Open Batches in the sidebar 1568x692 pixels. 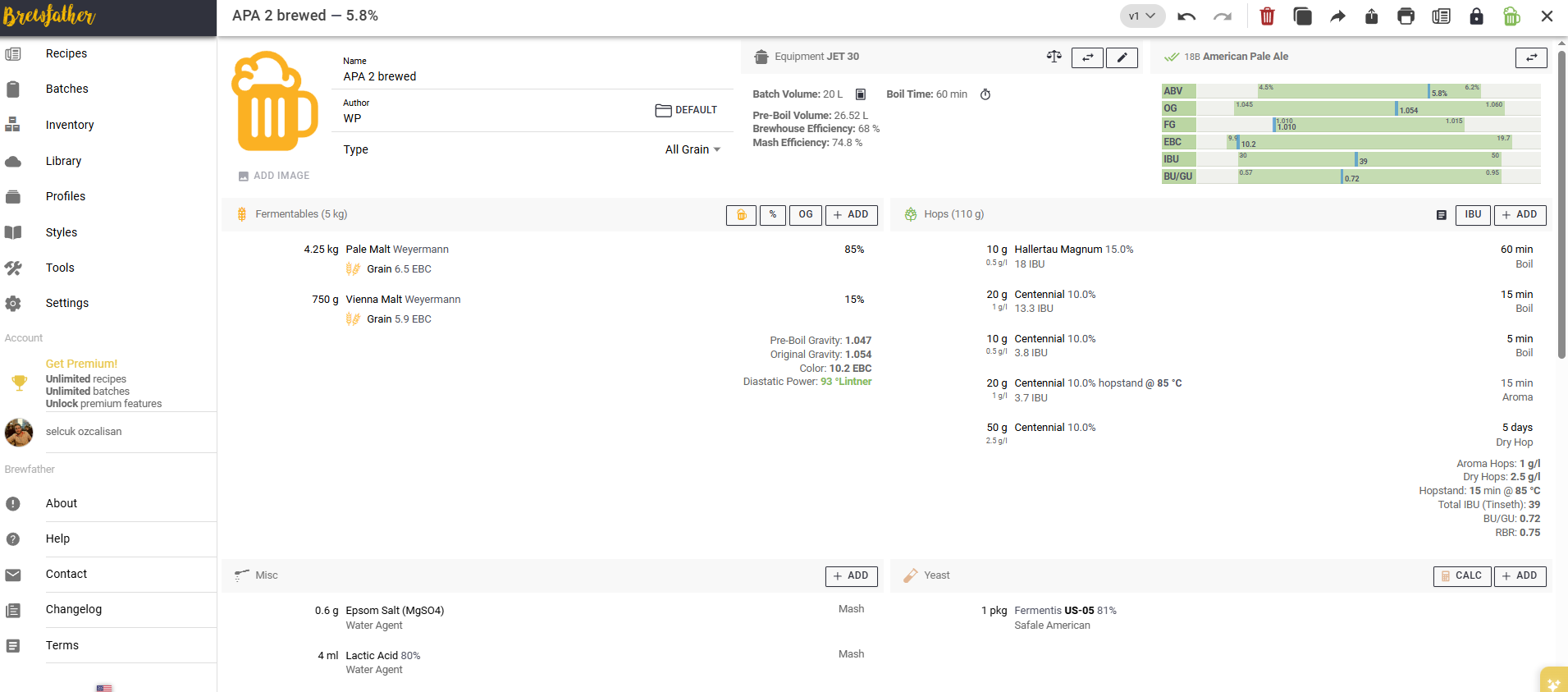pos(108,89)
